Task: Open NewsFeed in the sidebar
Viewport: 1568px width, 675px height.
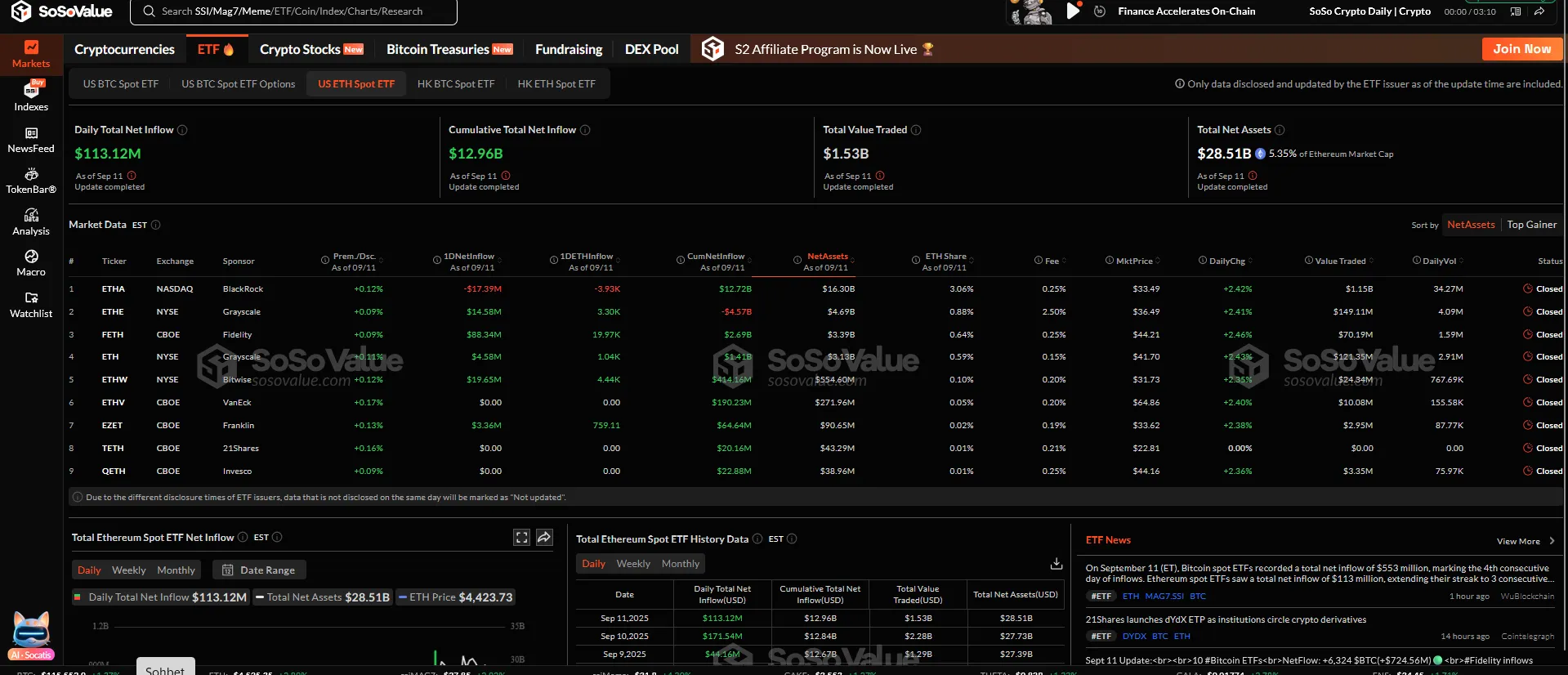Action: point(31,140)
